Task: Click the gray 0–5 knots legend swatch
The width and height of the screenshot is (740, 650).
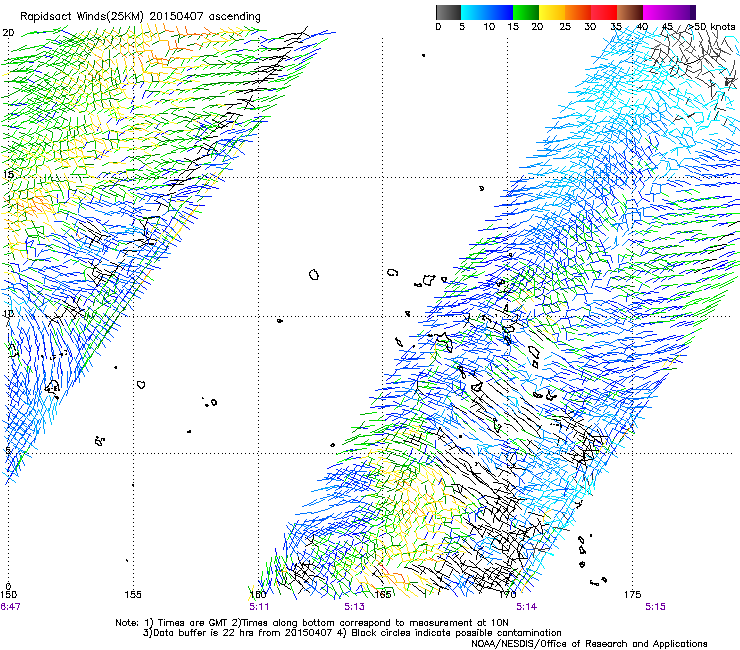Action: pyautogui.click(x=448, y=12)
